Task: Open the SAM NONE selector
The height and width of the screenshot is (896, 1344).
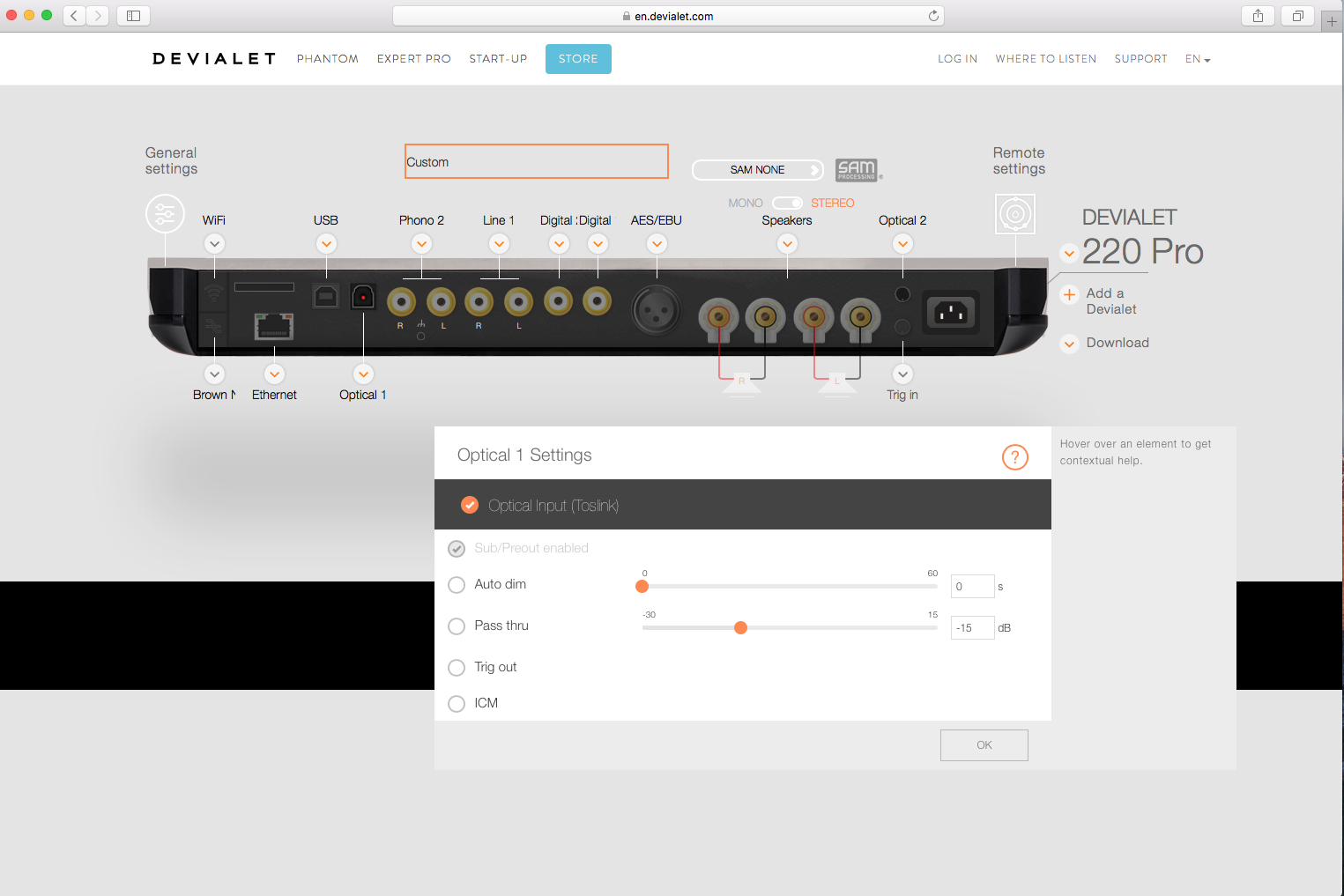Action: 757,170
